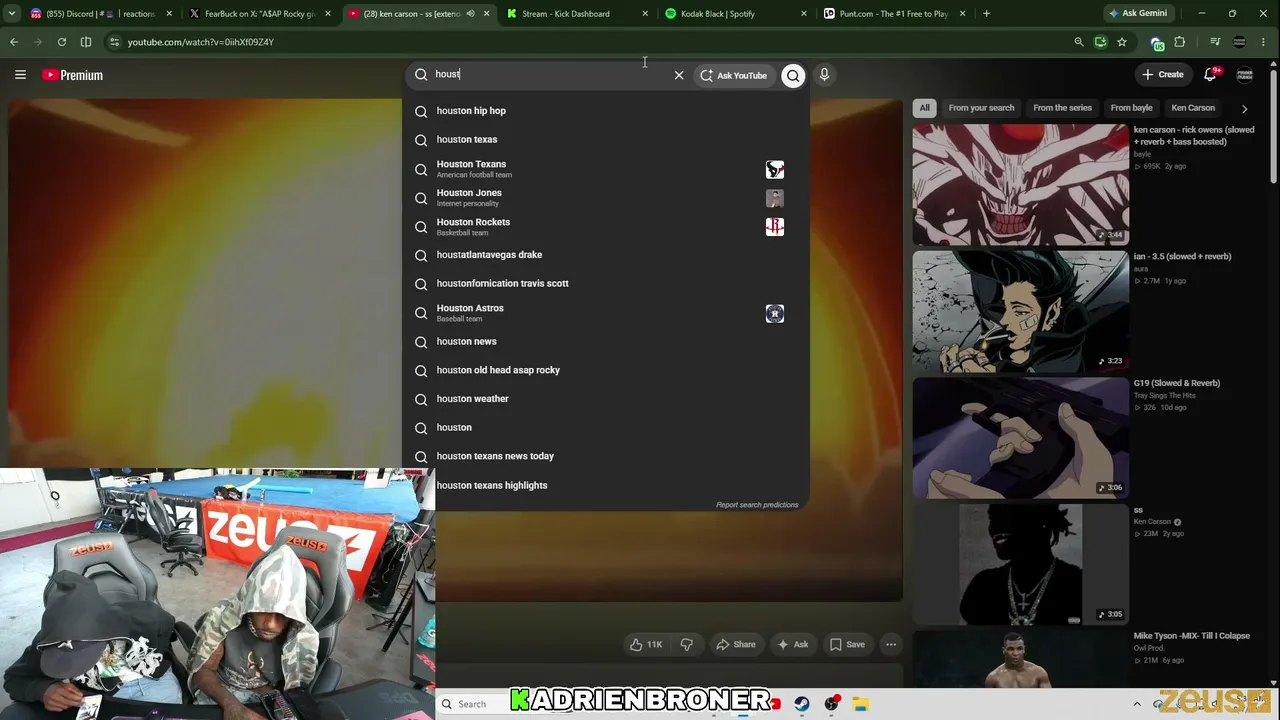The height and width of the screenshot is (720, 1280).
Task: Open Chrome media control icon
Action: coord(1215,42)
